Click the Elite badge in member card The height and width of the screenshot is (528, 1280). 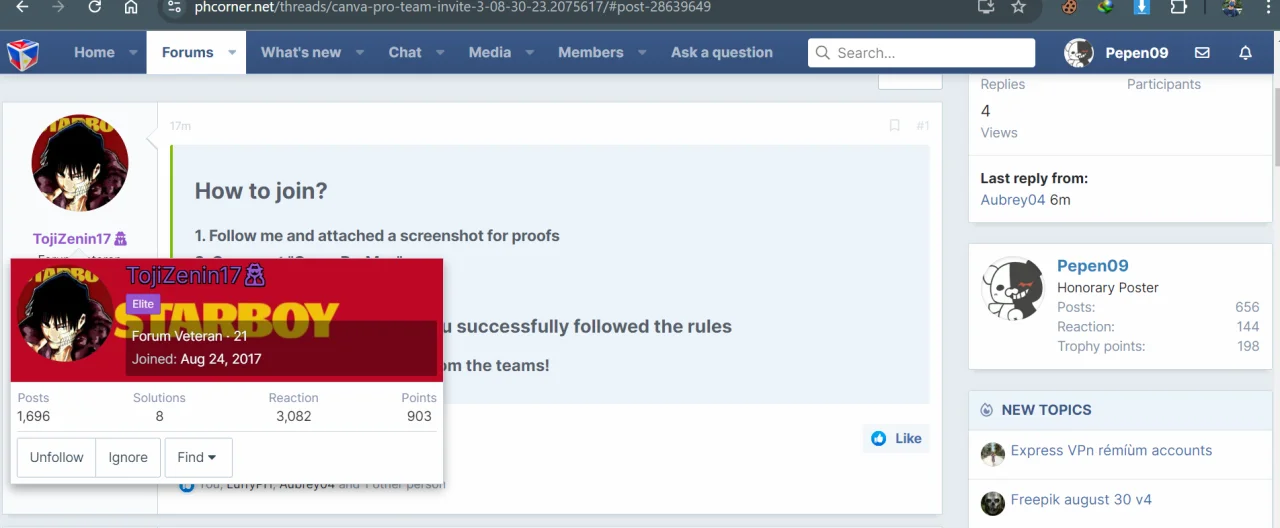click(x=143, y=304)
